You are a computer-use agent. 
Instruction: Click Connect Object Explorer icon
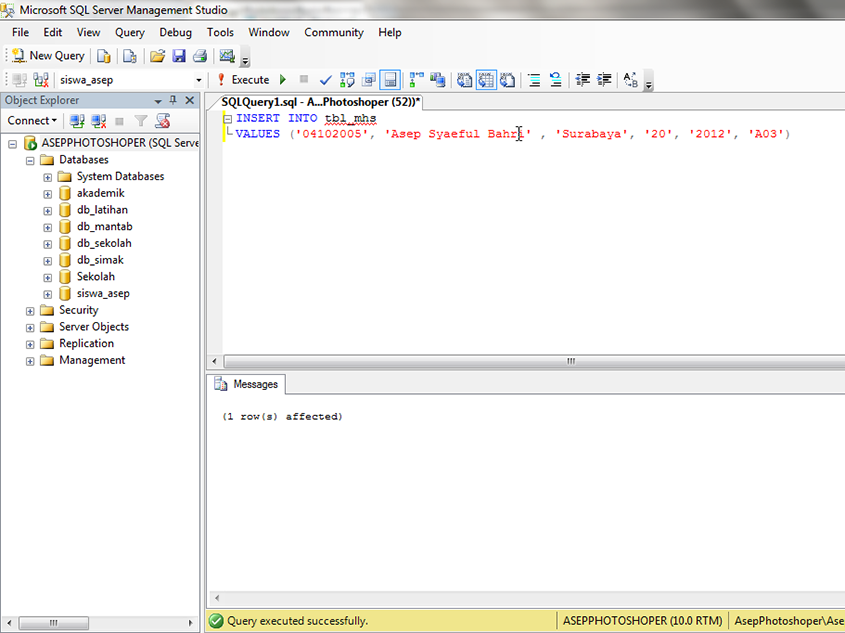[77, 121]
